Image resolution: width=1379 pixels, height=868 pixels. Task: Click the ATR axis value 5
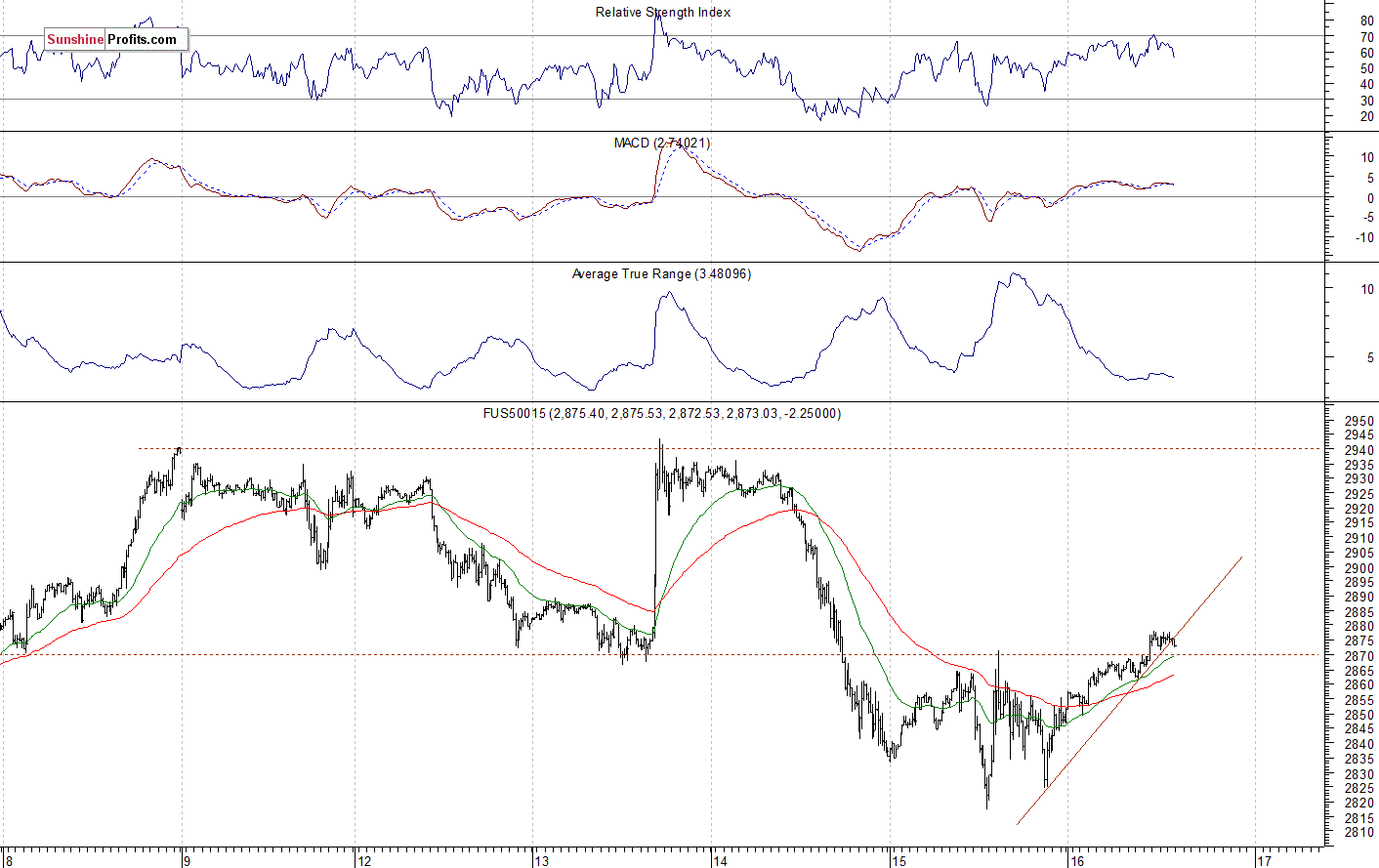click(1370, 357)
